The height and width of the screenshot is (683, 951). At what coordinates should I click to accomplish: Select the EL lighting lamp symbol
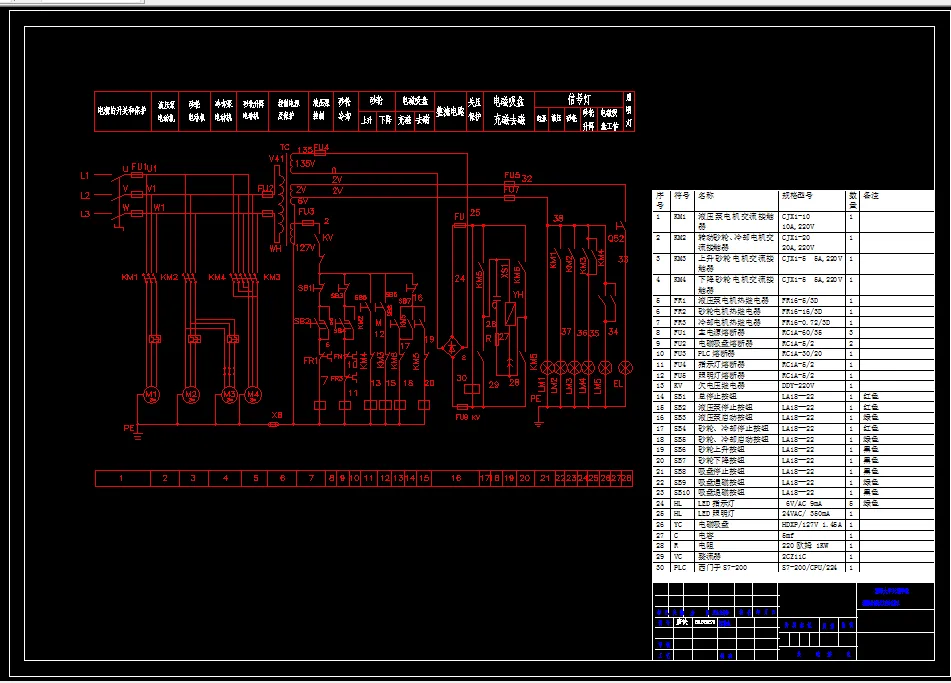tap(625, 368)
